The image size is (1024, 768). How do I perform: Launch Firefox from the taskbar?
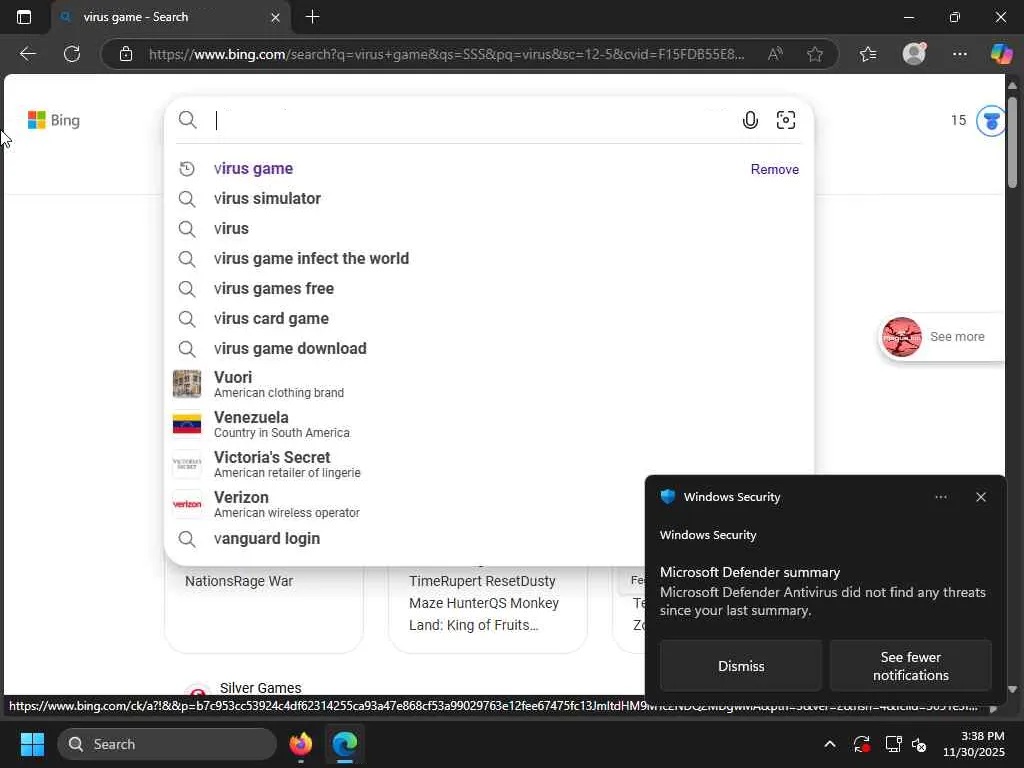(300, 744)
